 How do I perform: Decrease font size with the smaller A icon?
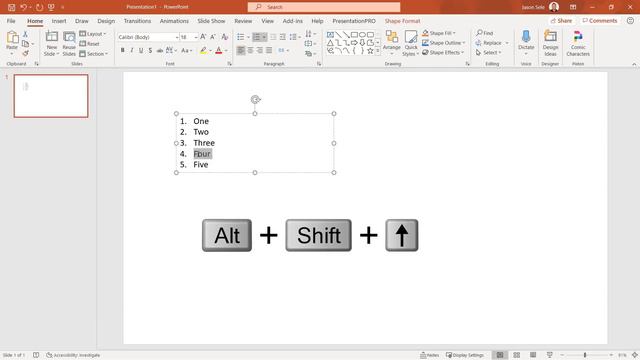pos(213,37)
